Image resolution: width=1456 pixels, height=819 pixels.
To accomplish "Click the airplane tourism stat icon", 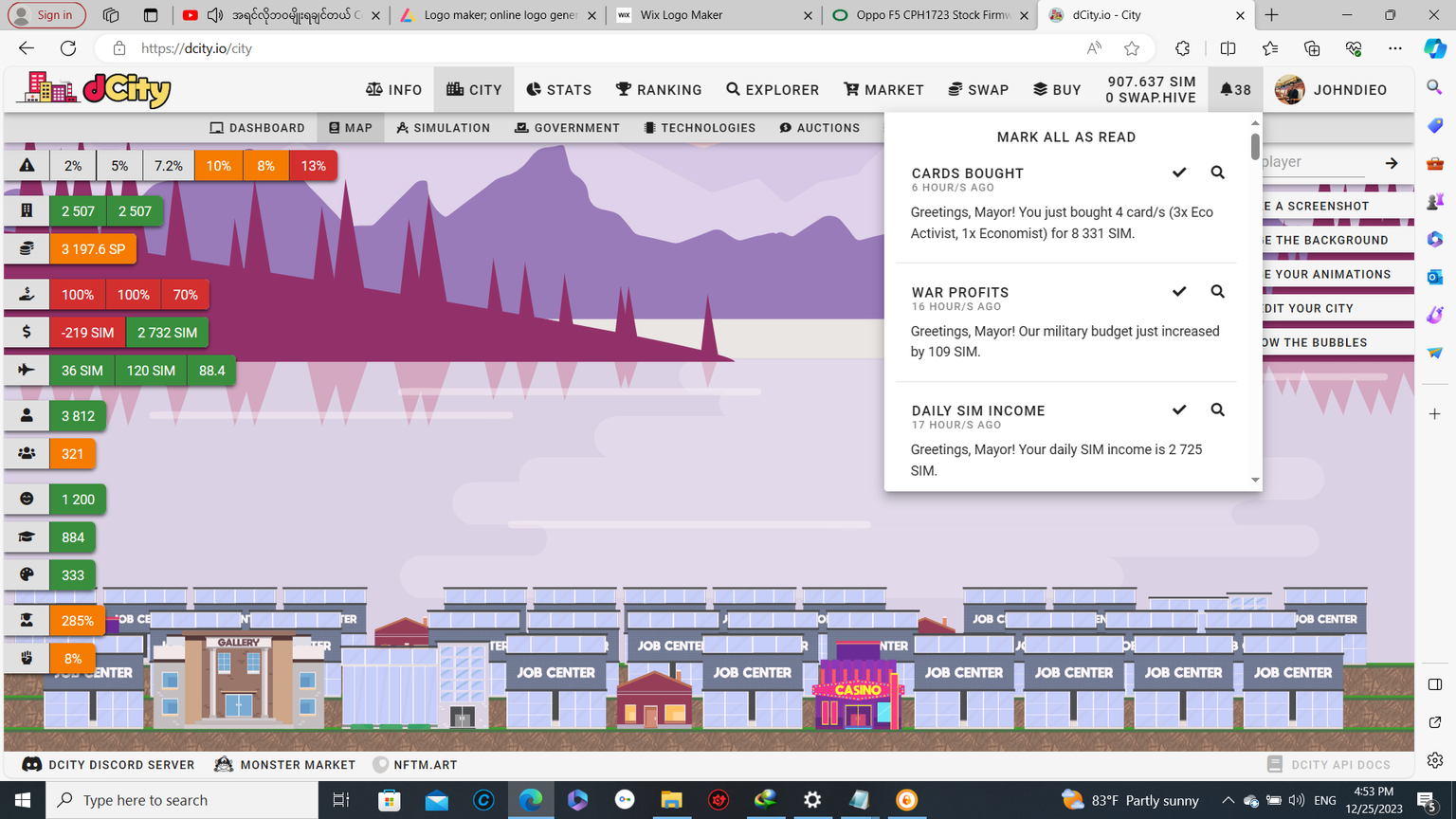I will coord(27,371).
